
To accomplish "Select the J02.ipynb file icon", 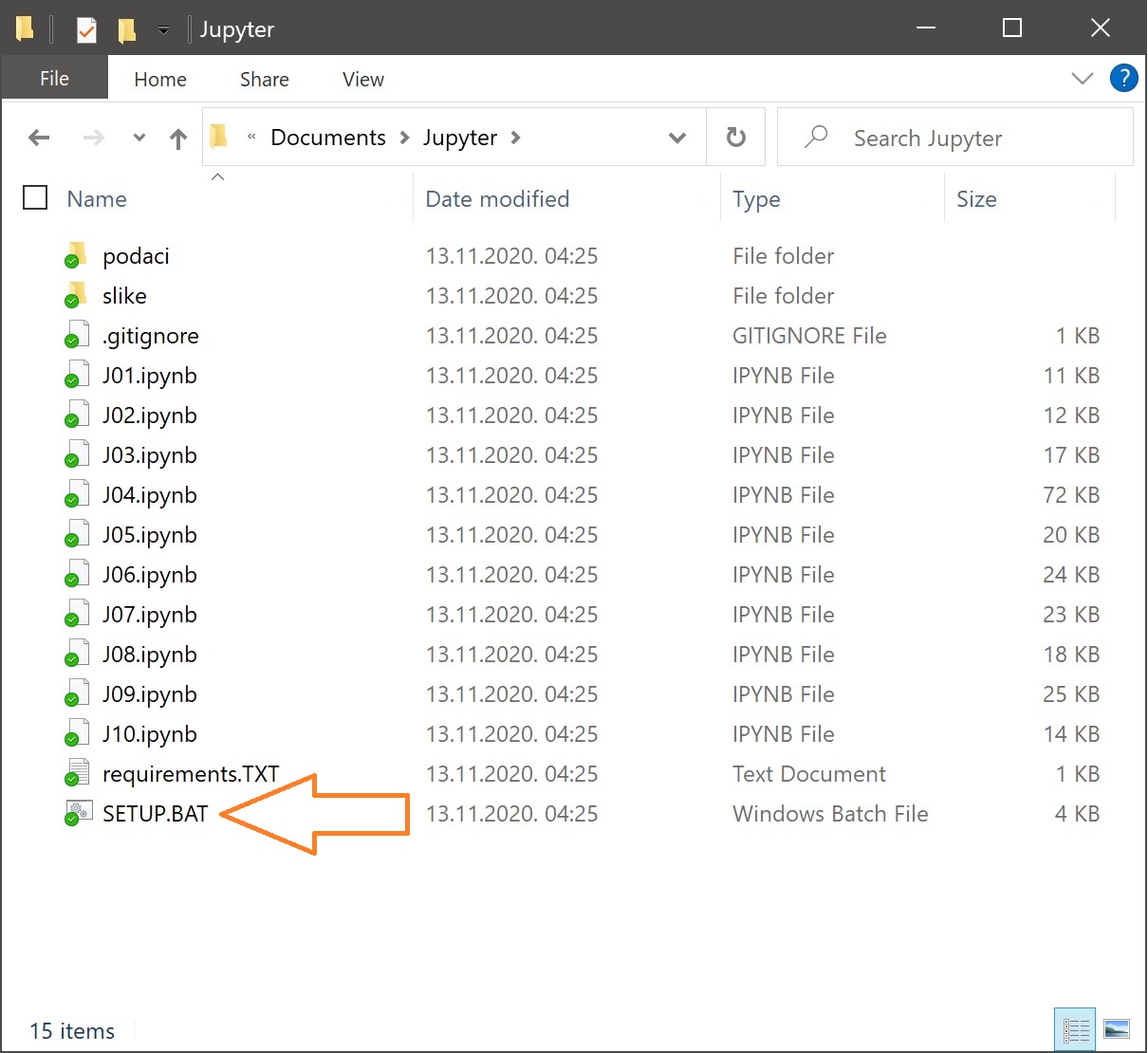I will (76, 415).
